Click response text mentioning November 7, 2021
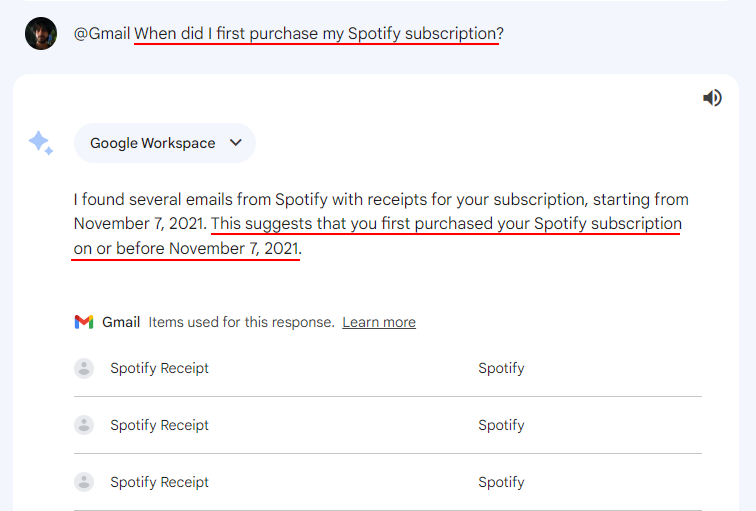This screenshot has width=756, height=511. click(x=381, y=224)
